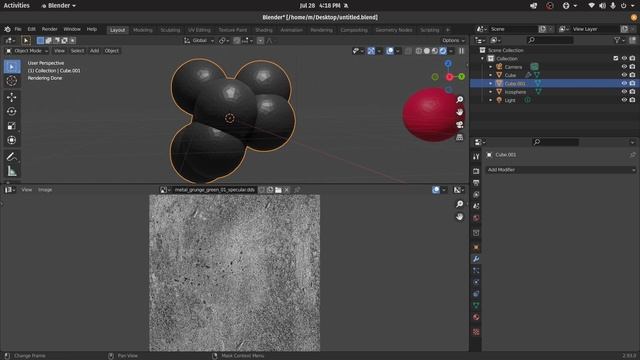
Task: Open the Output properties tab
Action: point(476,183)
